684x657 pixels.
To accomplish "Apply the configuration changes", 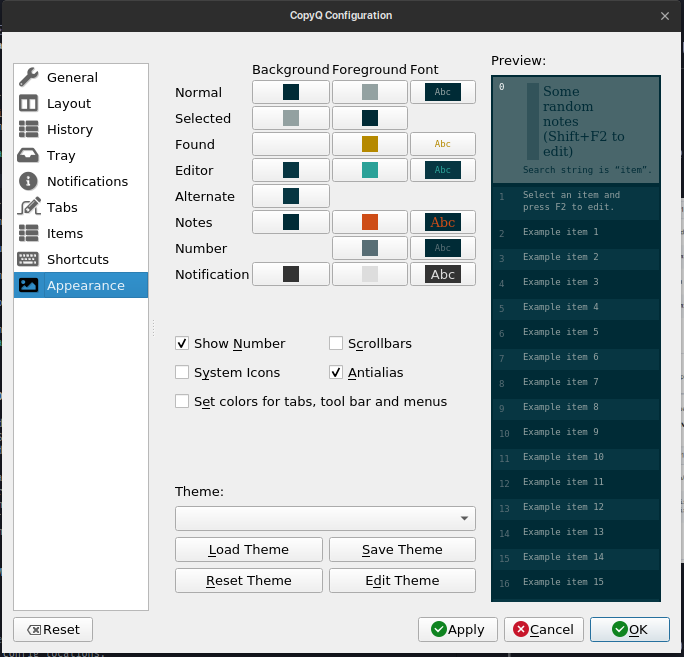I will pyautogui.click(x=458, y=630).
